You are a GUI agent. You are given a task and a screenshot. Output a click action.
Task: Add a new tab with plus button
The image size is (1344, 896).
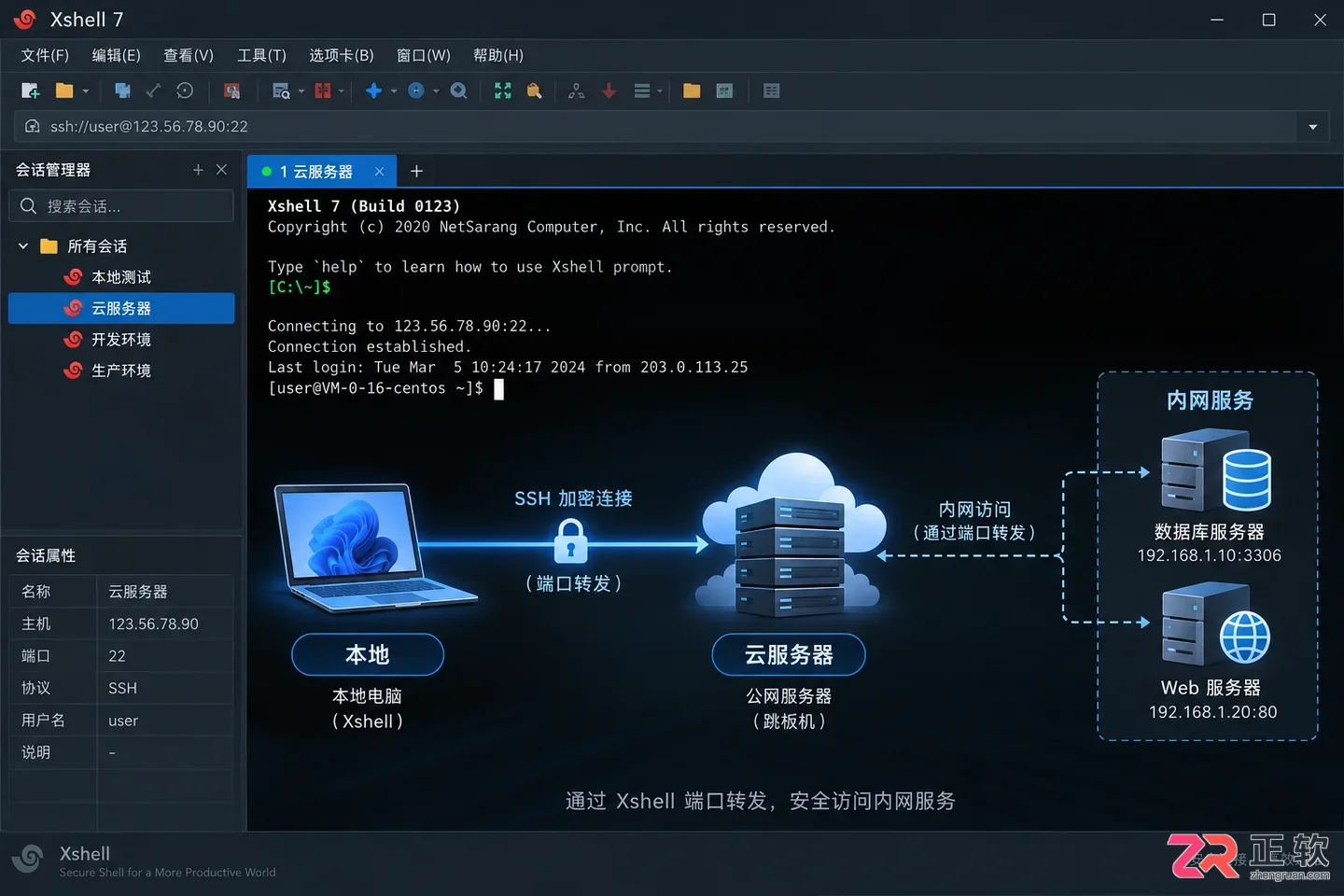pos(417,171)
